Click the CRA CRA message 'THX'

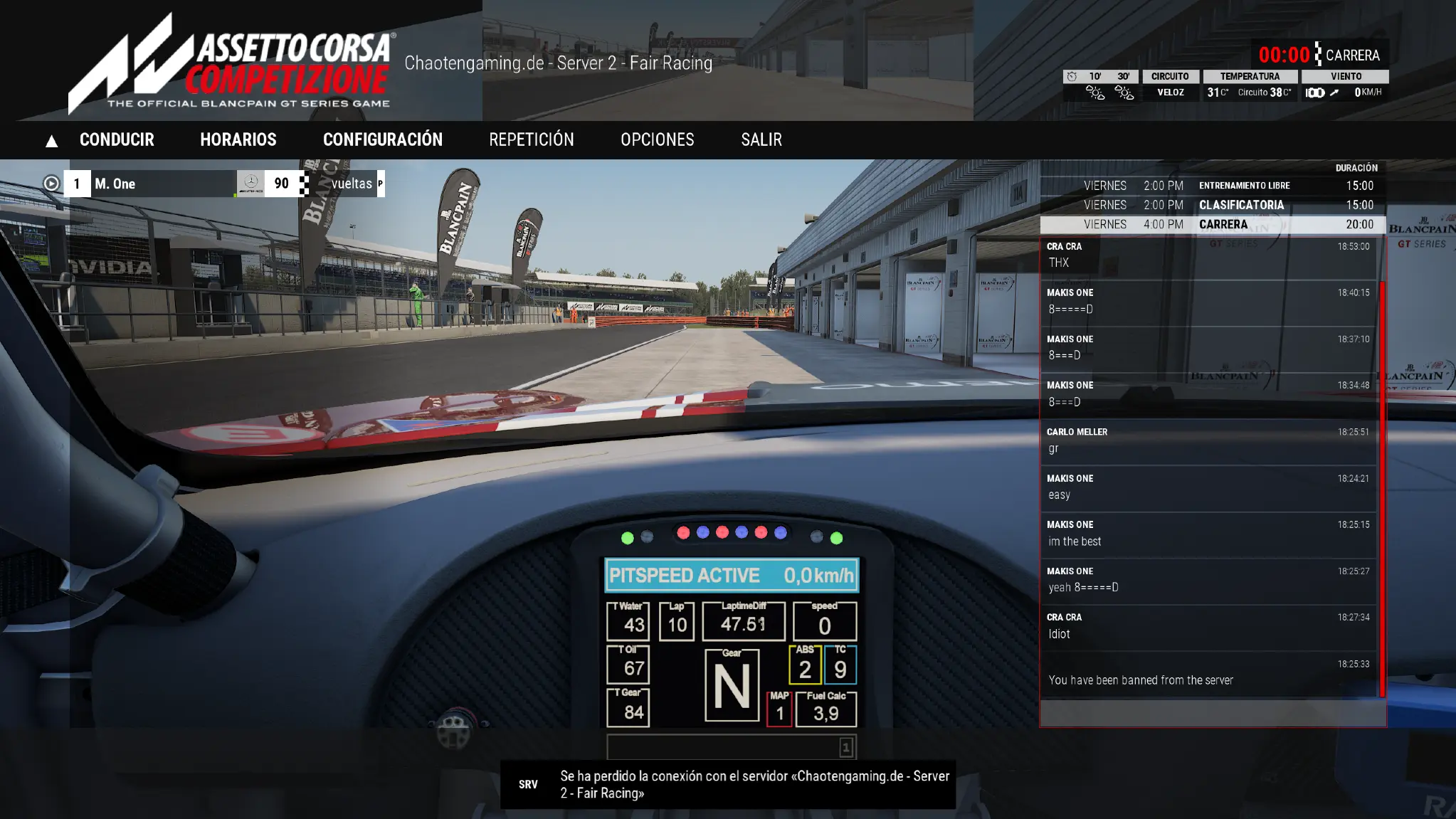(1208, 256)
